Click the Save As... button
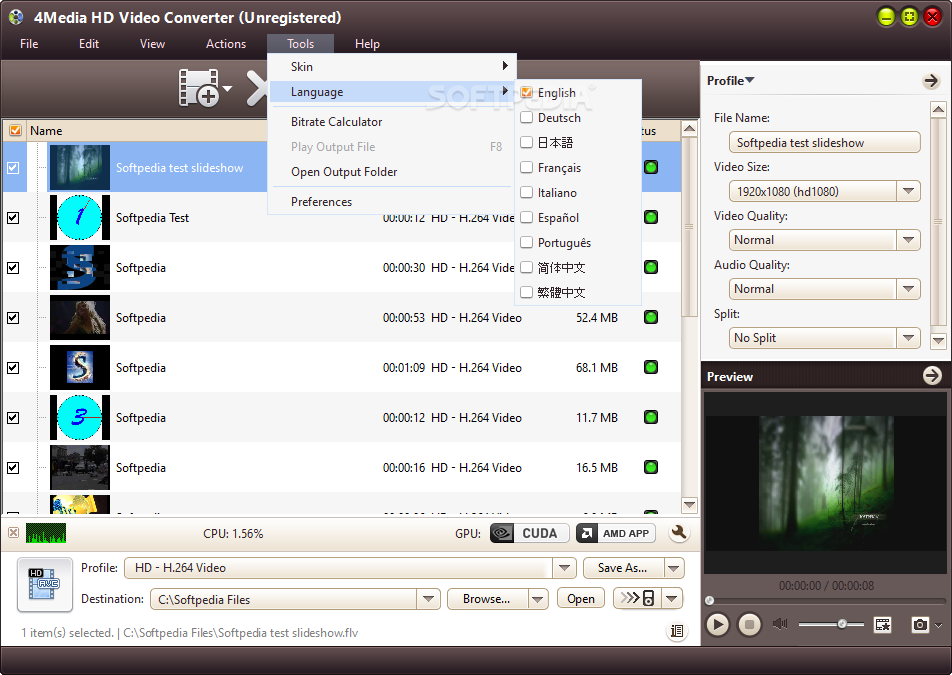Image resolution: width=952 pixels, height=675 pixels. point(623,568)
